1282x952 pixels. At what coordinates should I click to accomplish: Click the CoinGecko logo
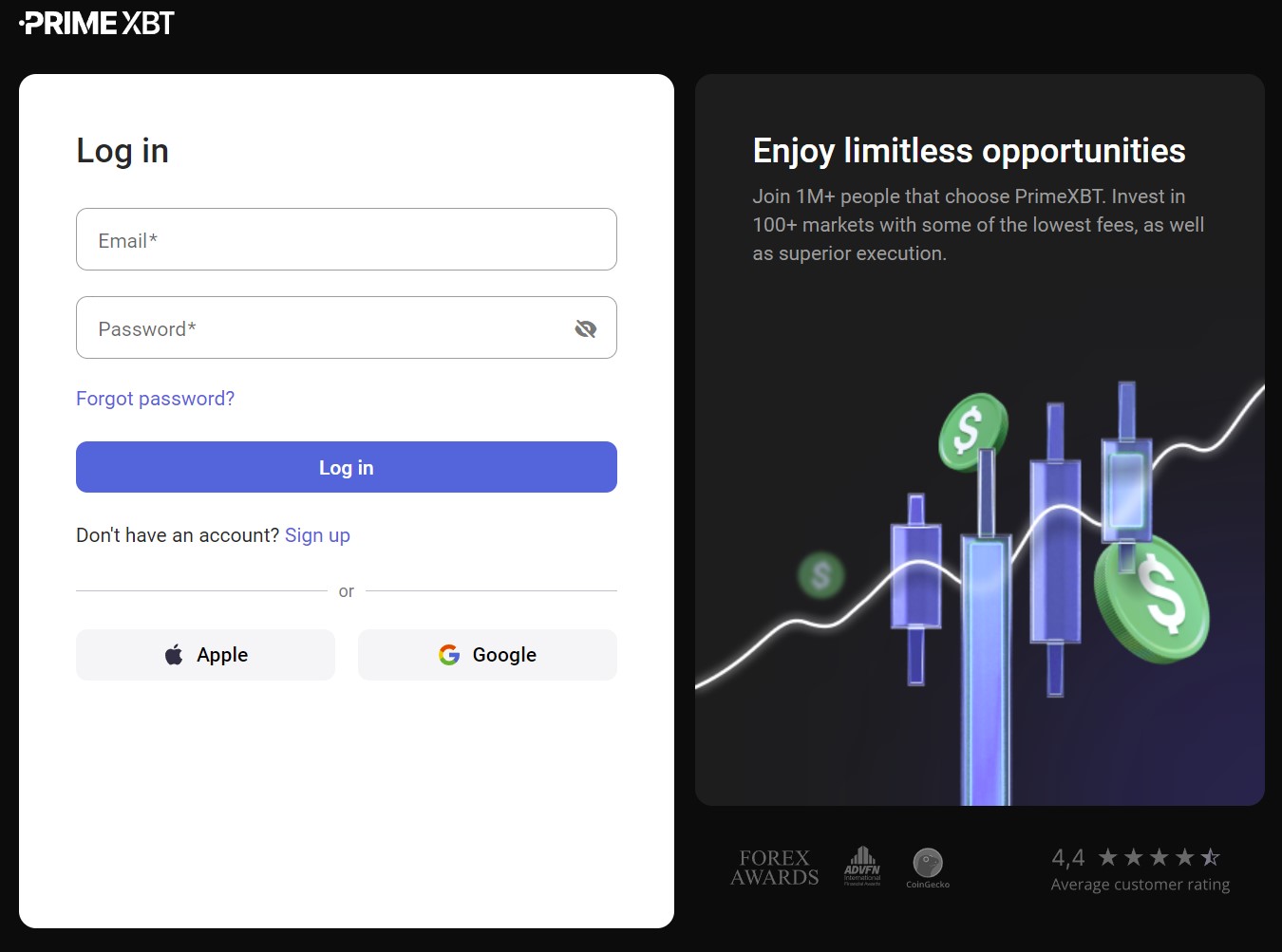pyautogui.click(x=928, y=868)
